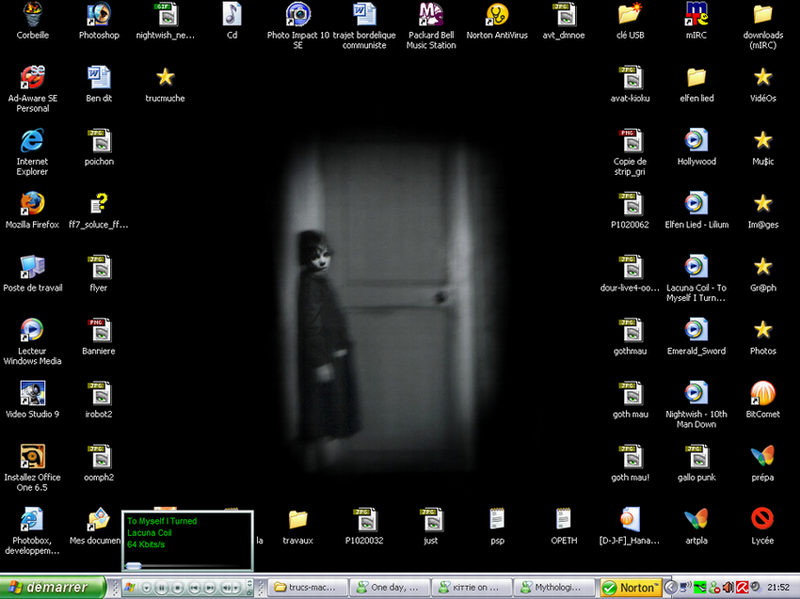Open BitComet desktop shortcut
Viewport: 800px width, 599px height.
coord(762,393)
